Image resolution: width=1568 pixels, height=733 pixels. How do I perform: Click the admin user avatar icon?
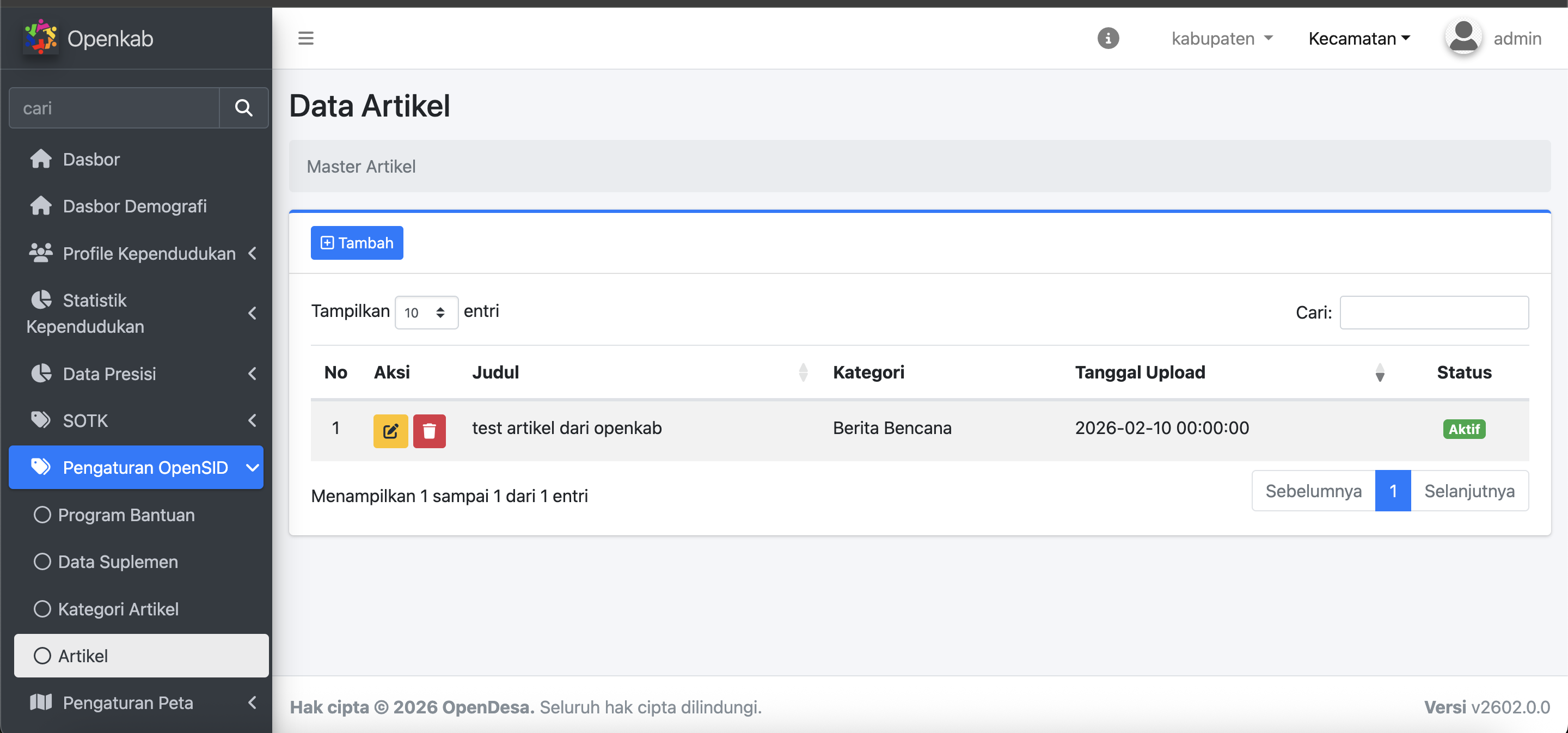(x=1463, y=37)
